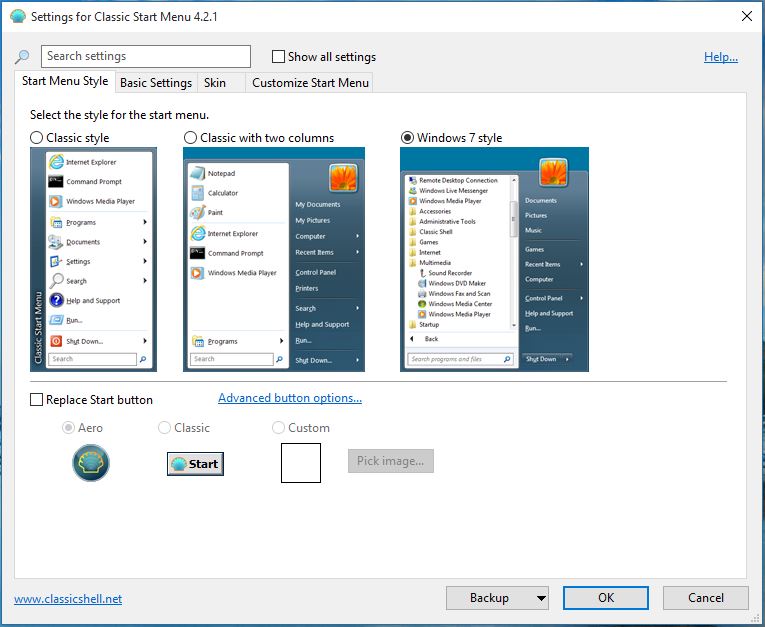The width and height of the screenshot is (765, 627).
Task: Select the Classic with two columns preview
Action: click(x=274, y=259)
